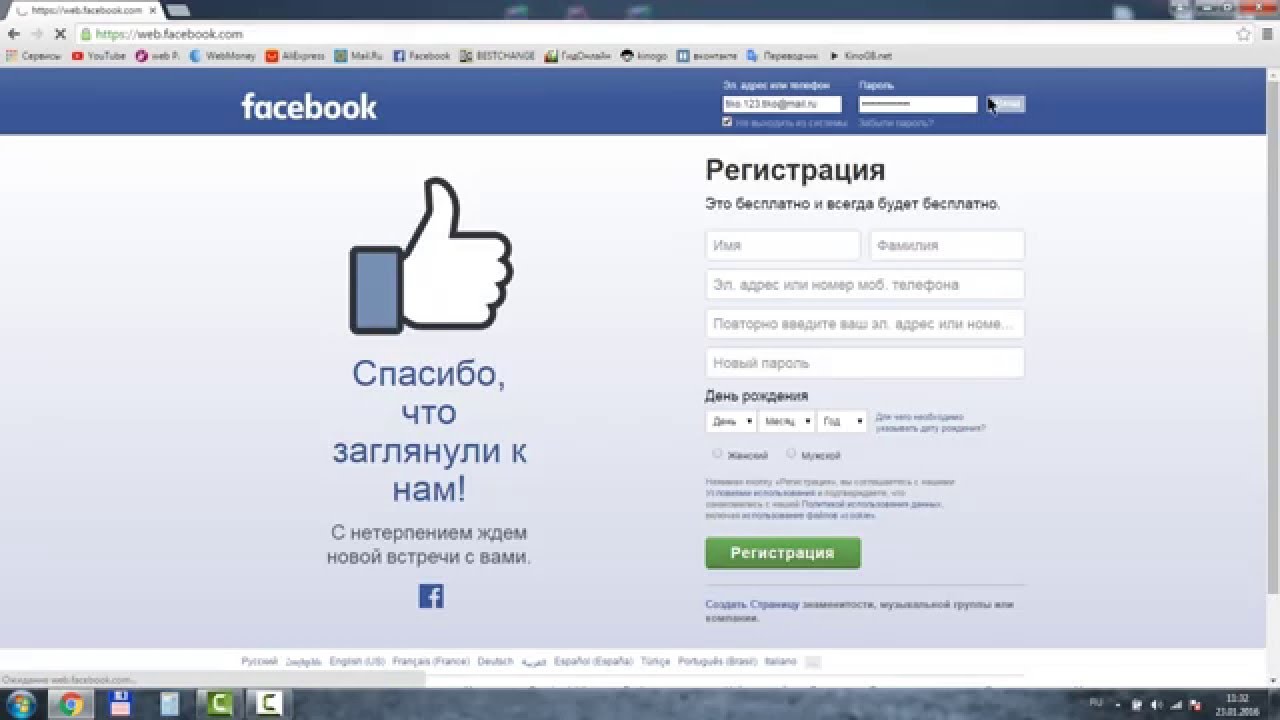Click birthday date explanation link
Image resolution: width=1280 pixels, height=720 pixels.
pos(930,422)
